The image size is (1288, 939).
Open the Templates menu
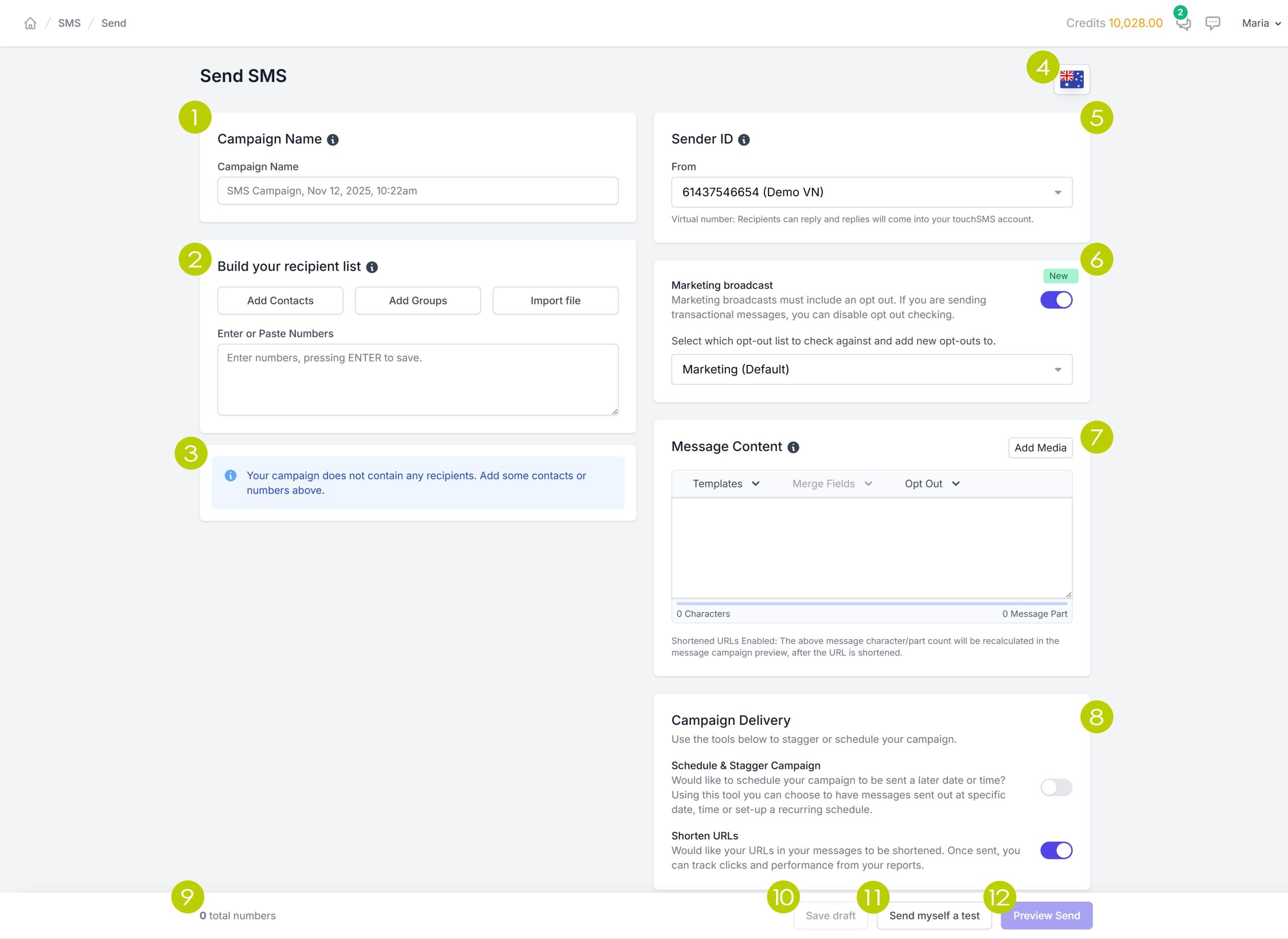[726, 484]
